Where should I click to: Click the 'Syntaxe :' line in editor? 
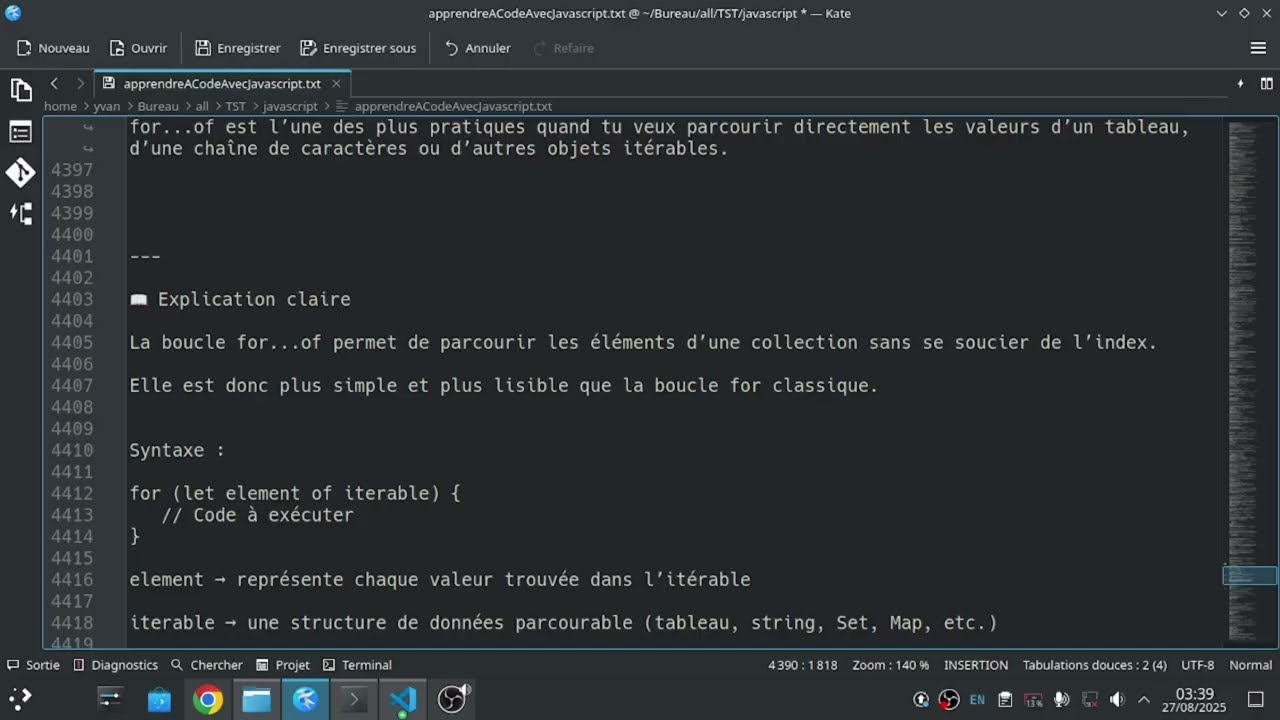[x=177, y=450]
